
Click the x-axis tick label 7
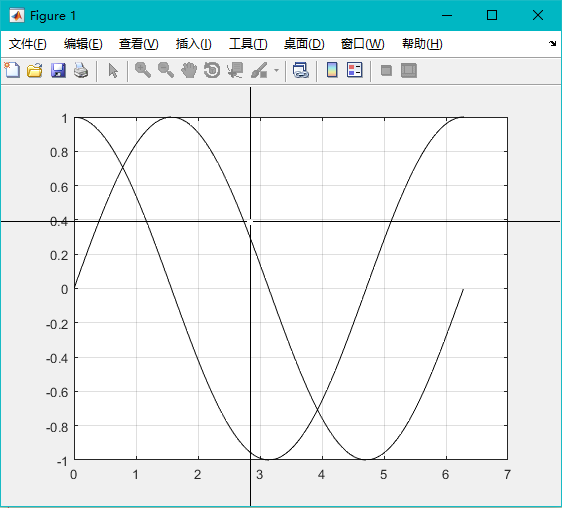coord(507,475)
